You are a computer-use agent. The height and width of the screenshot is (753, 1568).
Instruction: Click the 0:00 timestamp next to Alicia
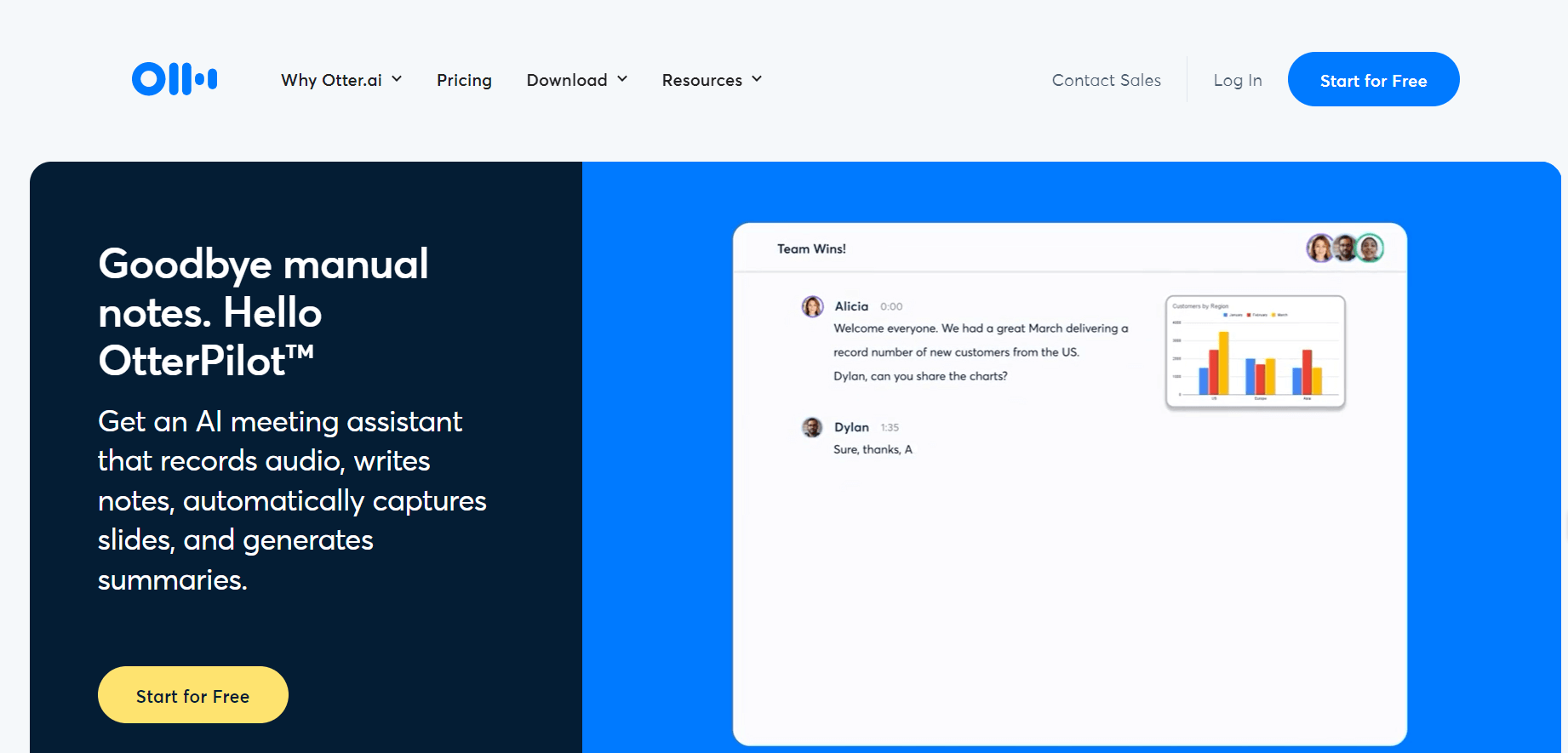click(891, 306)
